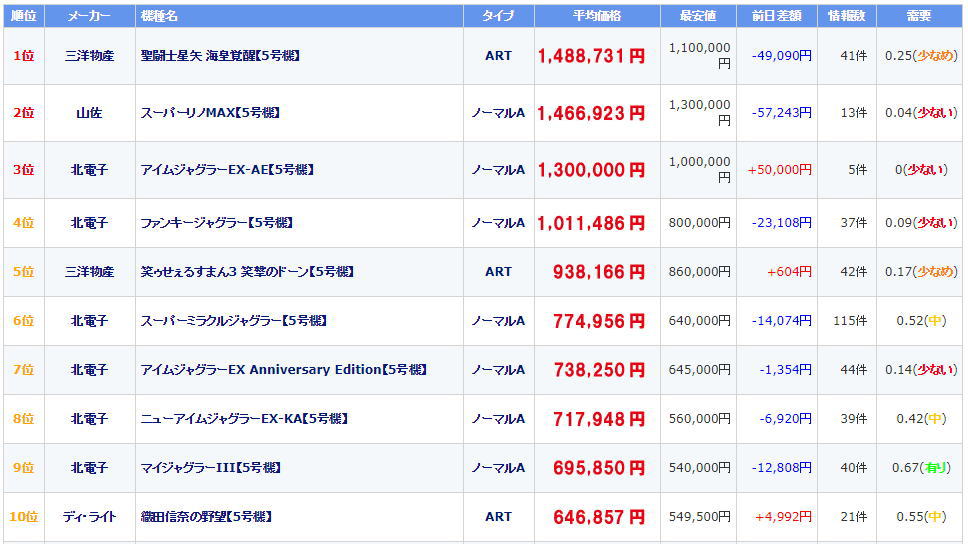Click the 情報数 column header
The width and height of the screenshot is (968, 544).
(846, 15)
